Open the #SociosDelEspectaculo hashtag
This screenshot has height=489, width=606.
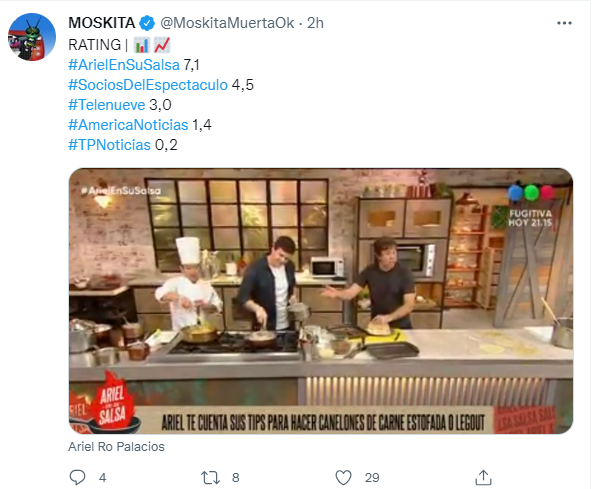click(148, 85)
